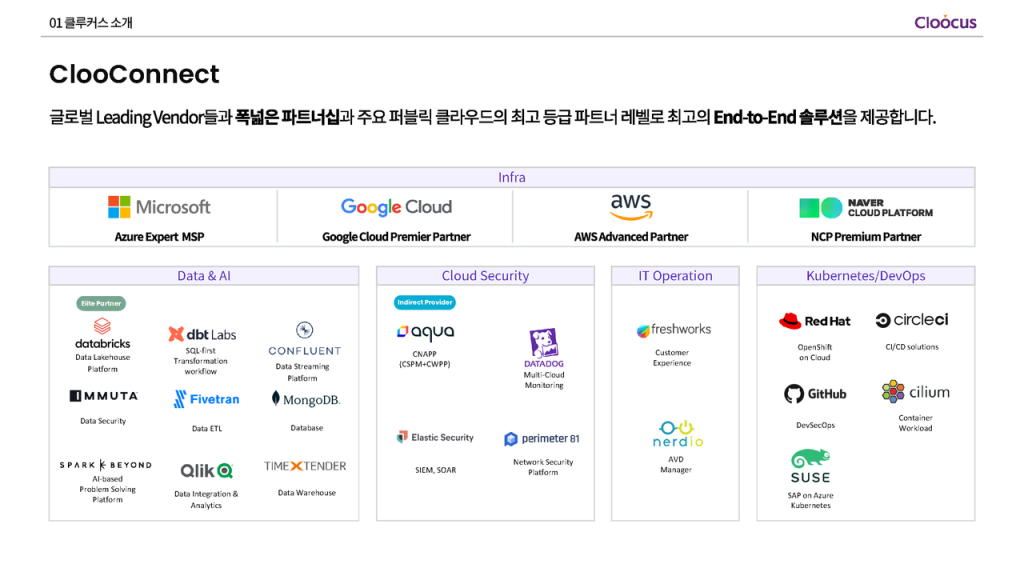Screen dimensions: 1024x576
Task: Click the Elite Partner badge
Action: [x=101, y=303]
